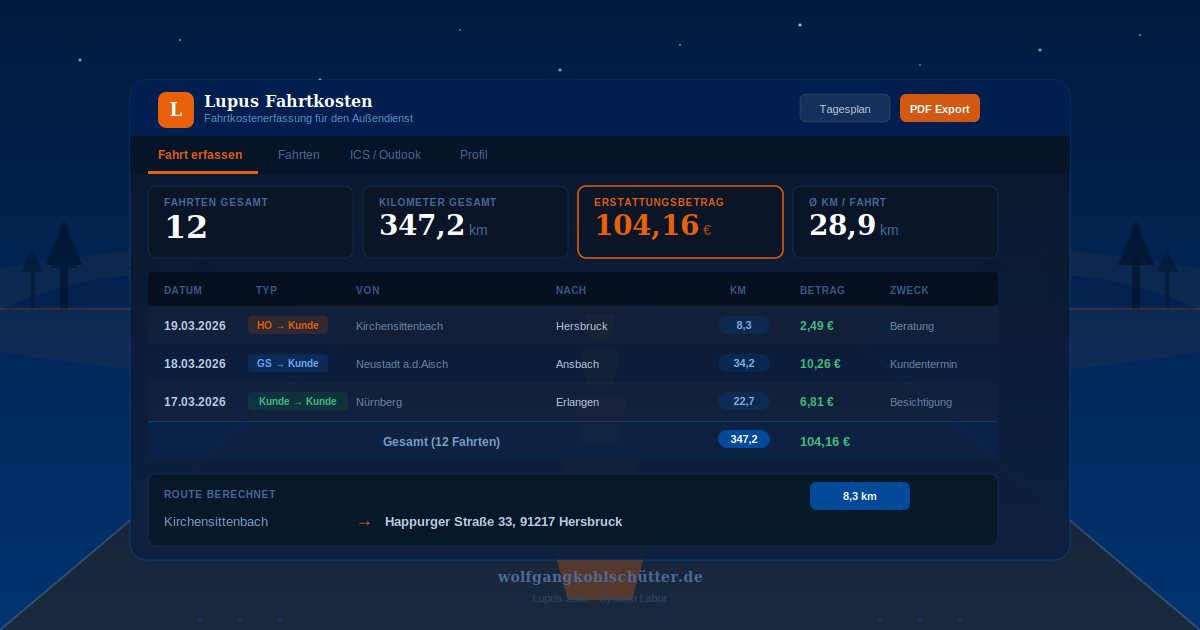Click the HO → Kunde type badge
The height and width of the screenshot is (630, 1200).
pyautogui.click(x=288, y=325)
